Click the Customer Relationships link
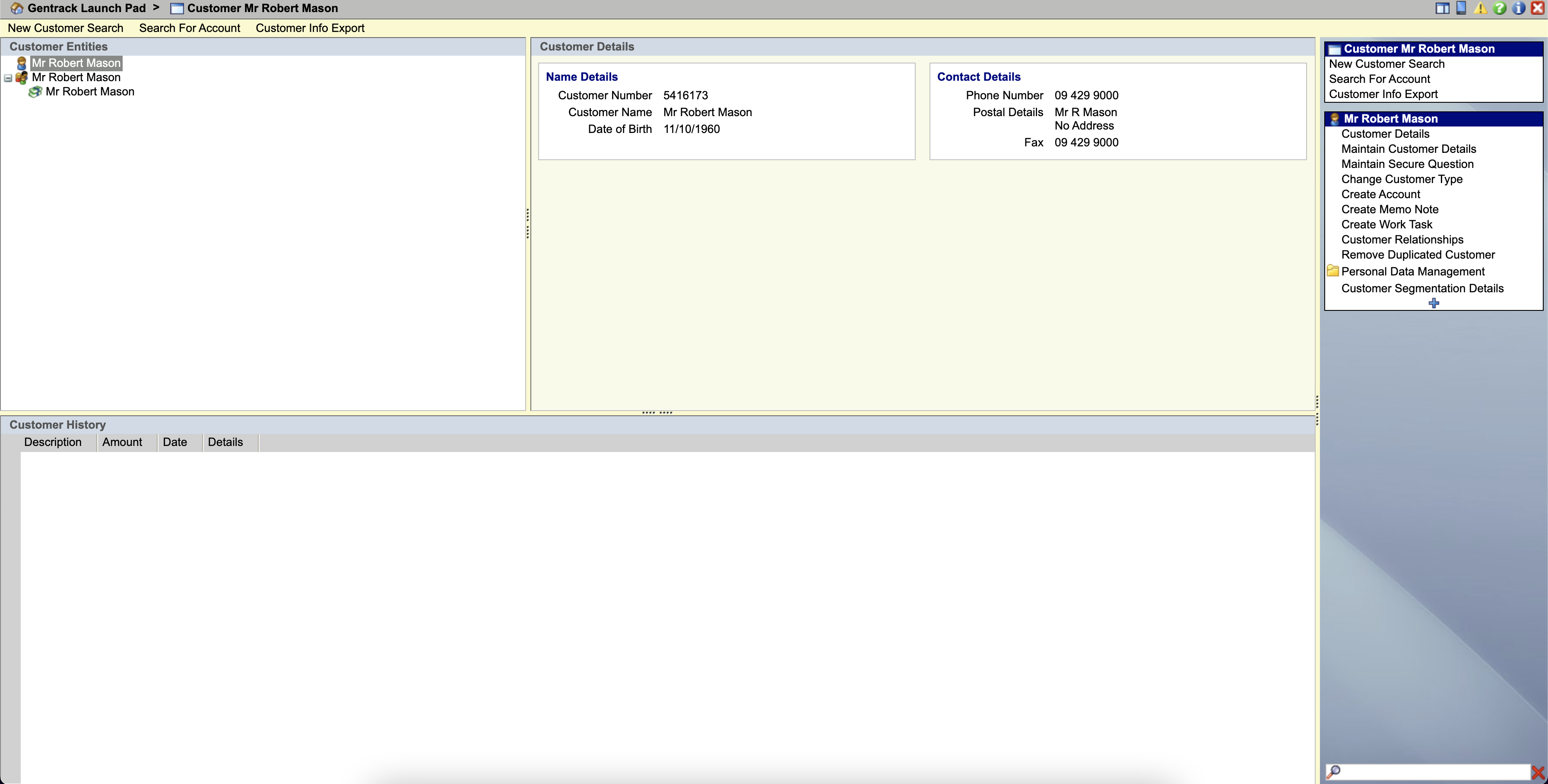1548x784 pixels. 1402,240
